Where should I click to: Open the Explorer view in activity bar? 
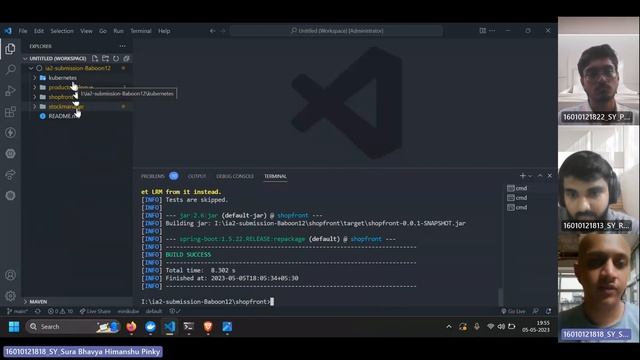pos(10,49)
